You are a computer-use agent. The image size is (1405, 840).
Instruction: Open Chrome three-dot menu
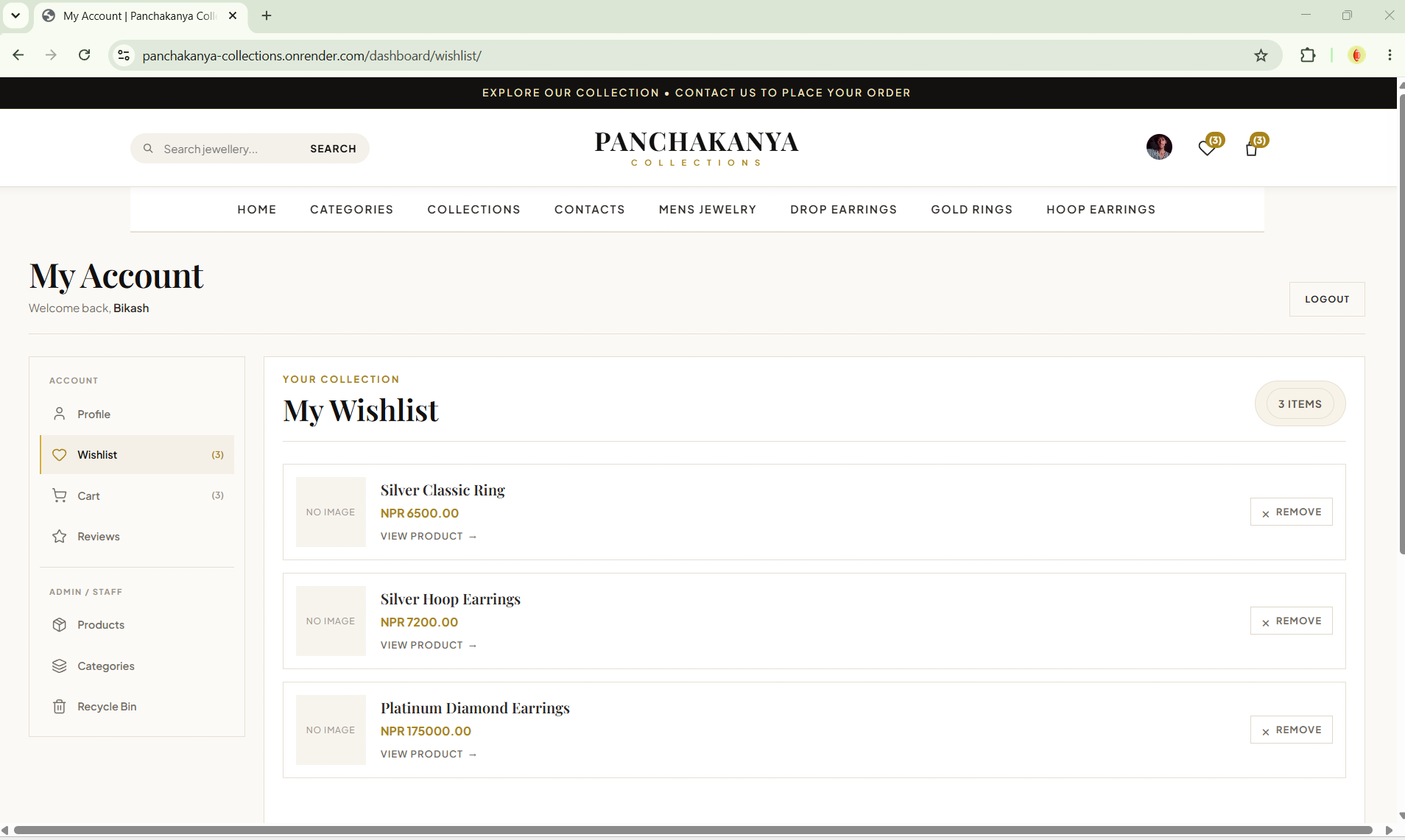[x=1390, y=55]
